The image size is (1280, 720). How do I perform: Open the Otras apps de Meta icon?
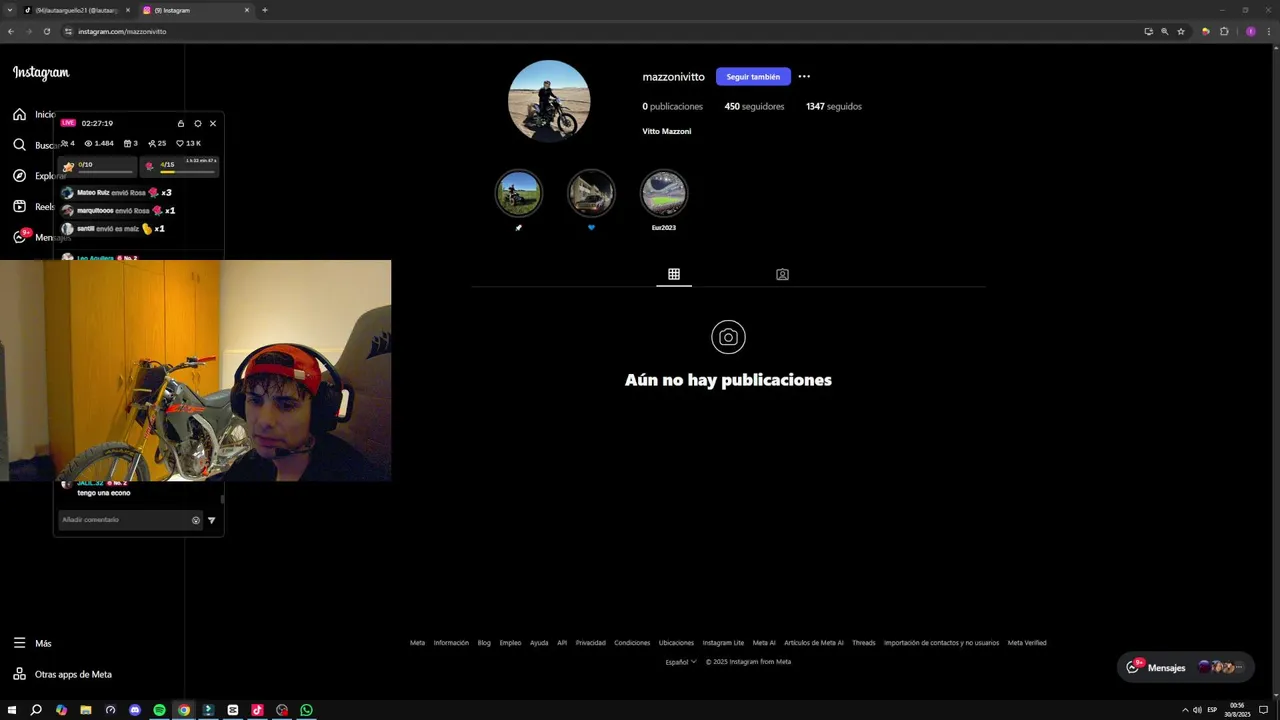19,674
